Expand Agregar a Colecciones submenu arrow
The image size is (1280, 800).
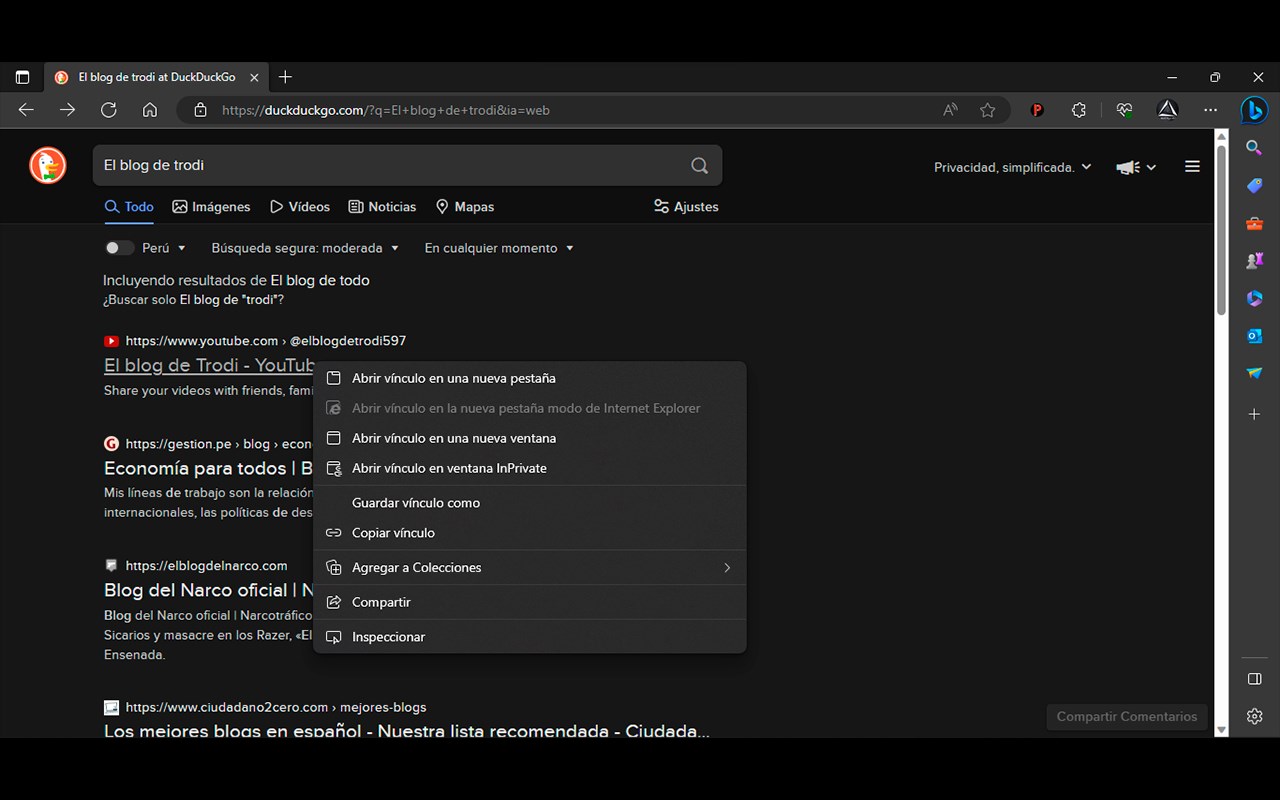tap(727, 567)
